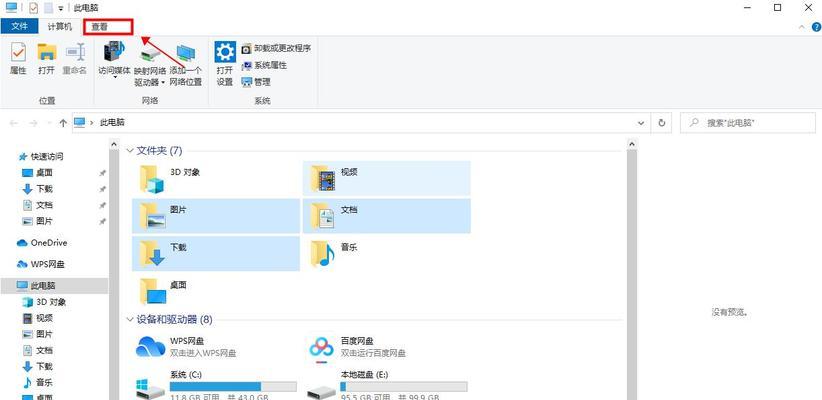Click 映射网络驱动器 dropdown arrow
The image size is (822, 400).
pos(164,83)
